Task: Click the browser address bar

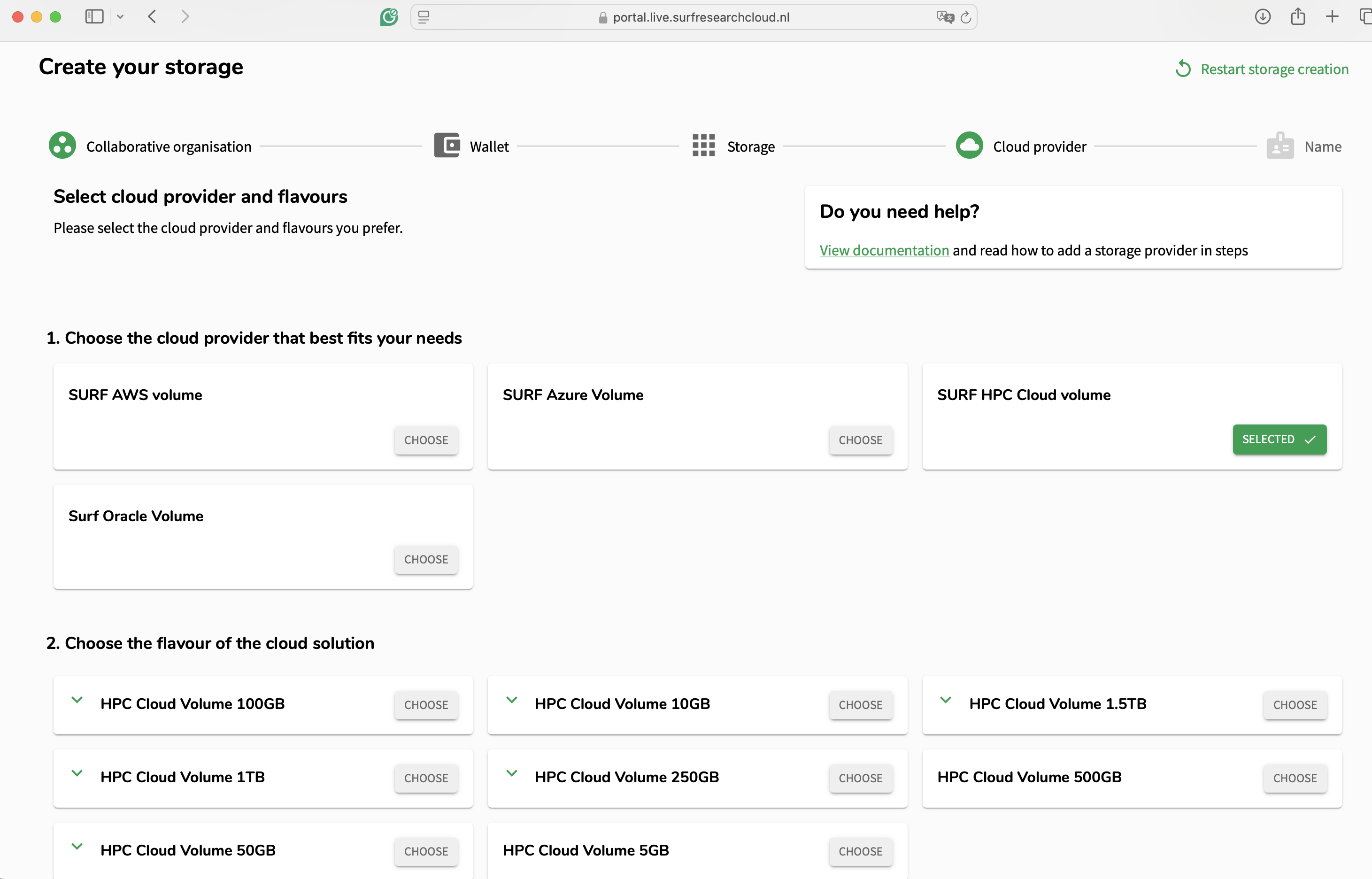Action: [x=693, y=17]
